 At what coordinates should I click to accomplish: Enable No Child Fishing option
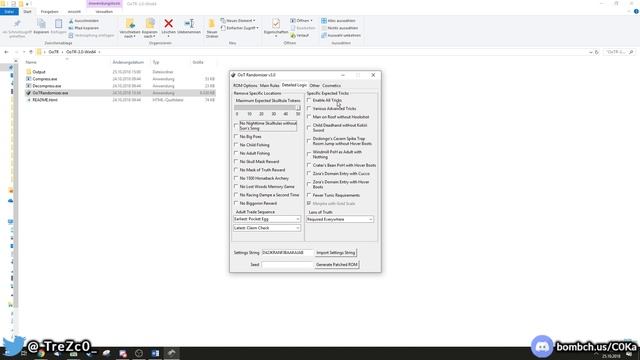236,144
